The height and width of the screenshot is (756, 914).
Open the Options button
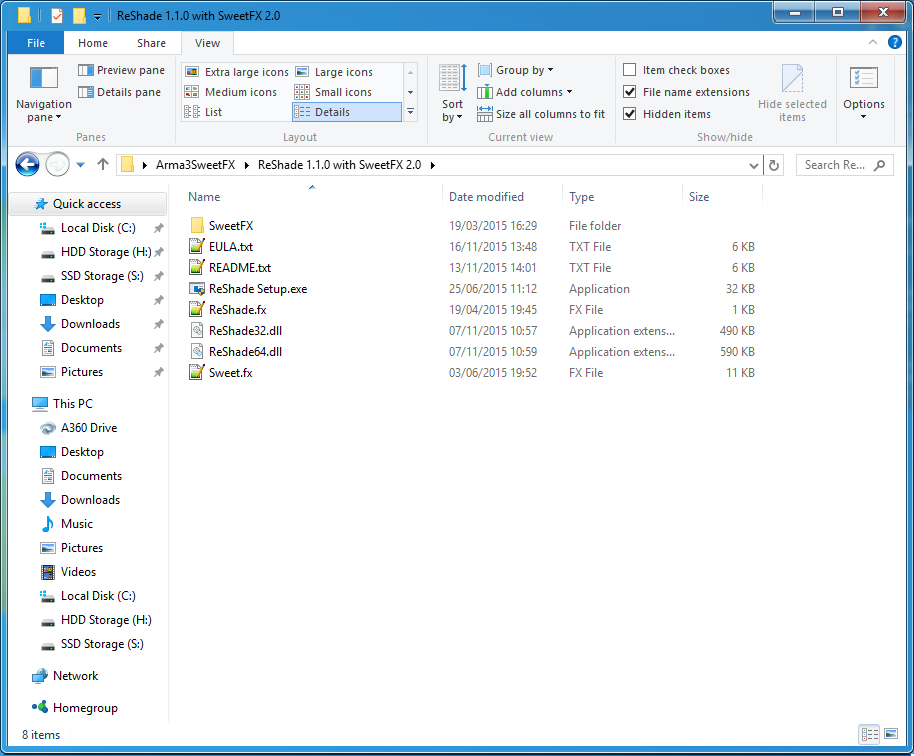[x=864, y=93]
